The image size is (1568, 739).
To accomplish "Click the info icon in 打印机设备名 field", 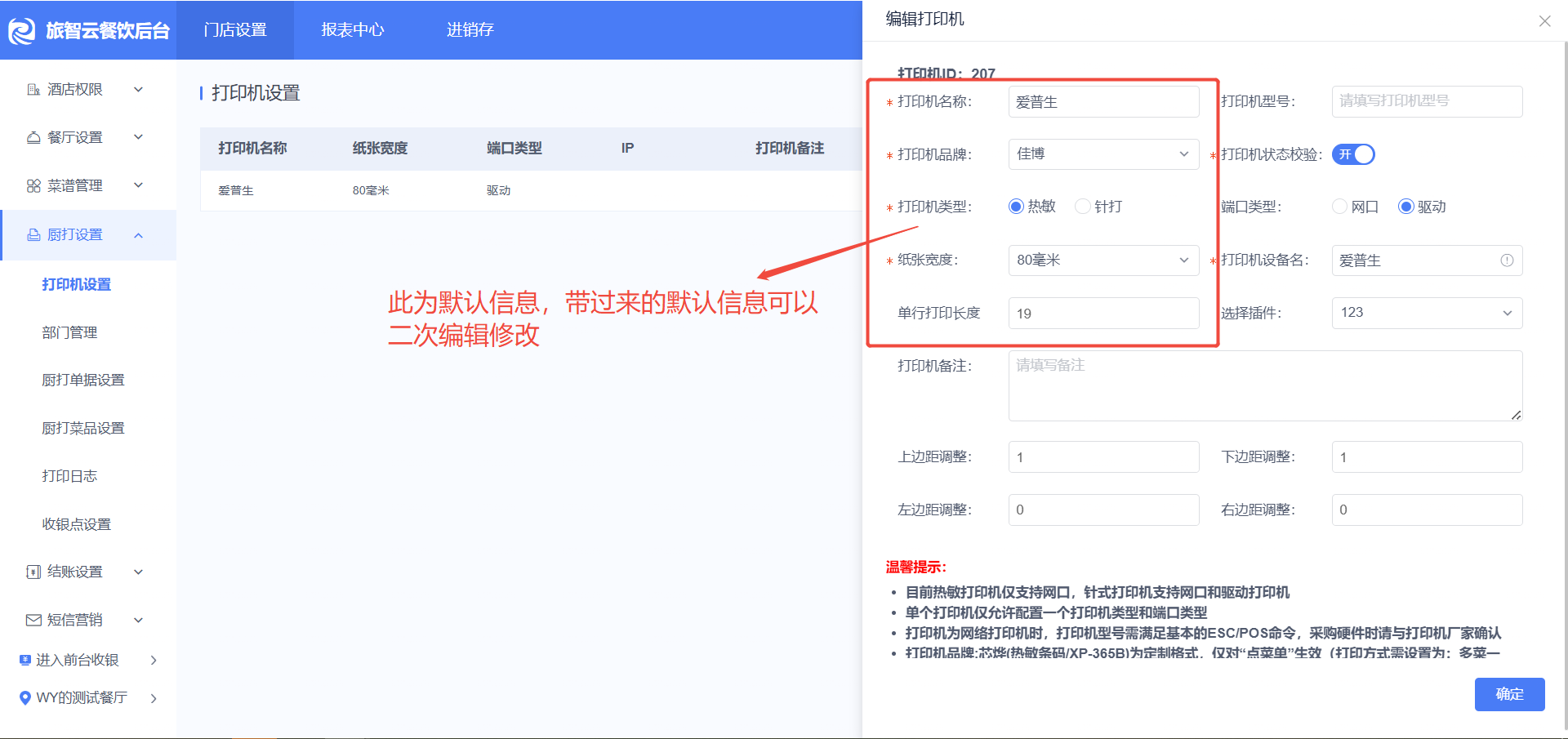I will click(1507, 260).
